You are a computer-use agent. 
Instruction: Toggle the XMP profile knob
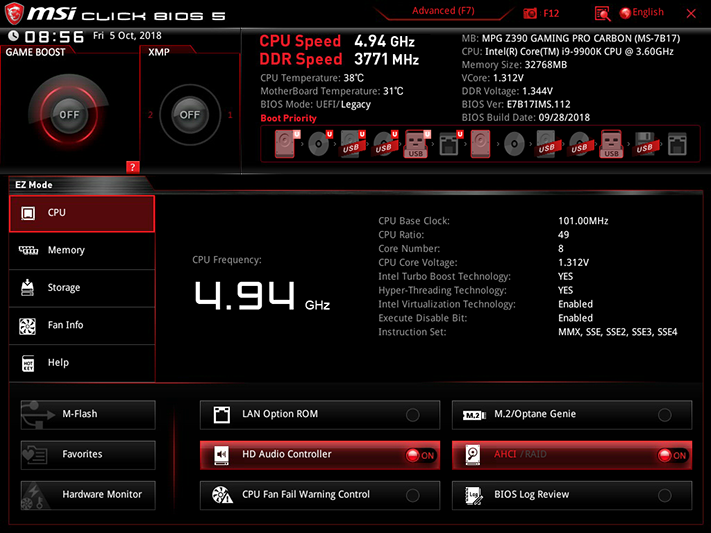(x=190, y=115)
